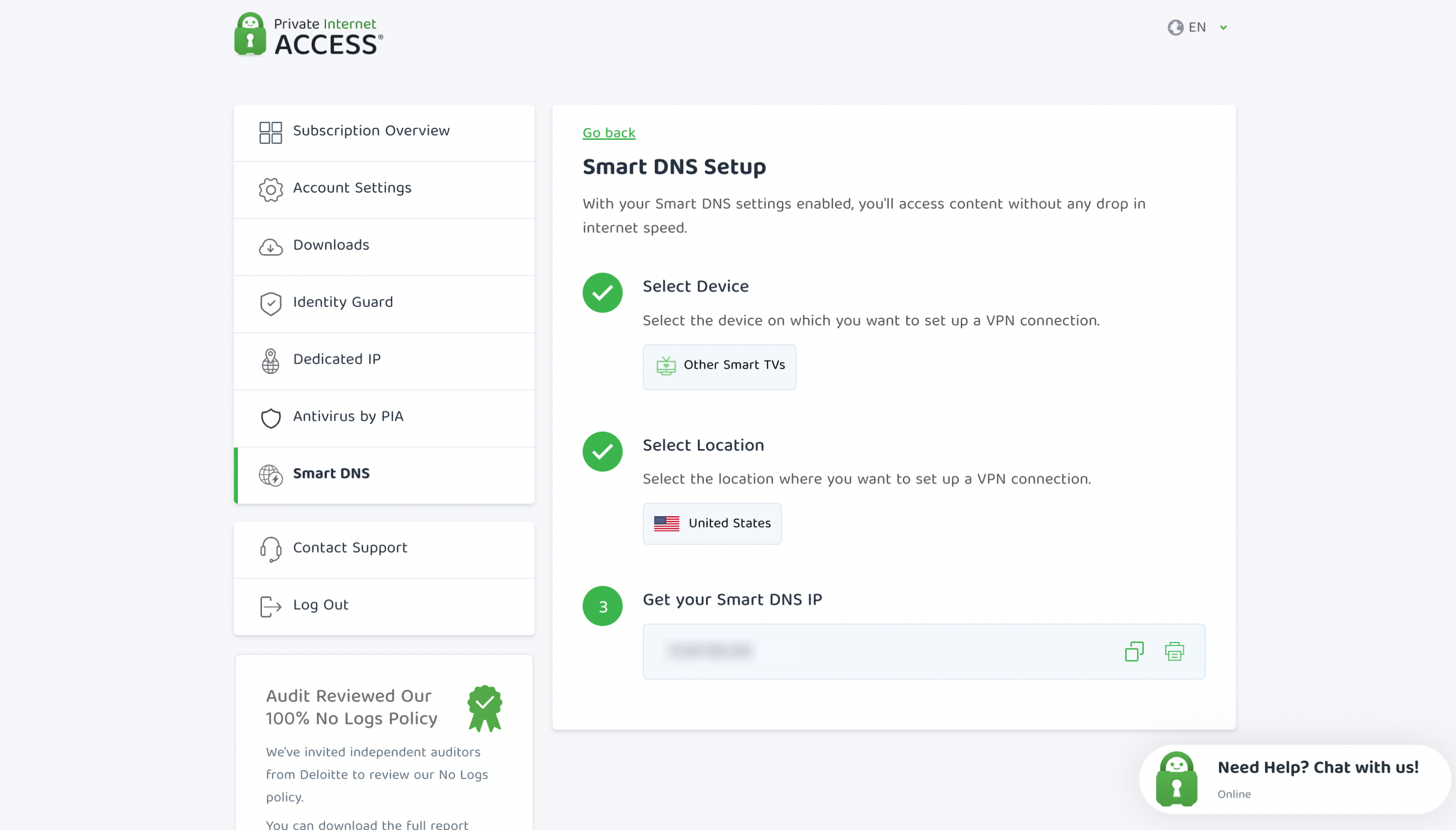Go to Downloads section
Viewport: 1456px width, 830px height.
[x=384, y=247]
